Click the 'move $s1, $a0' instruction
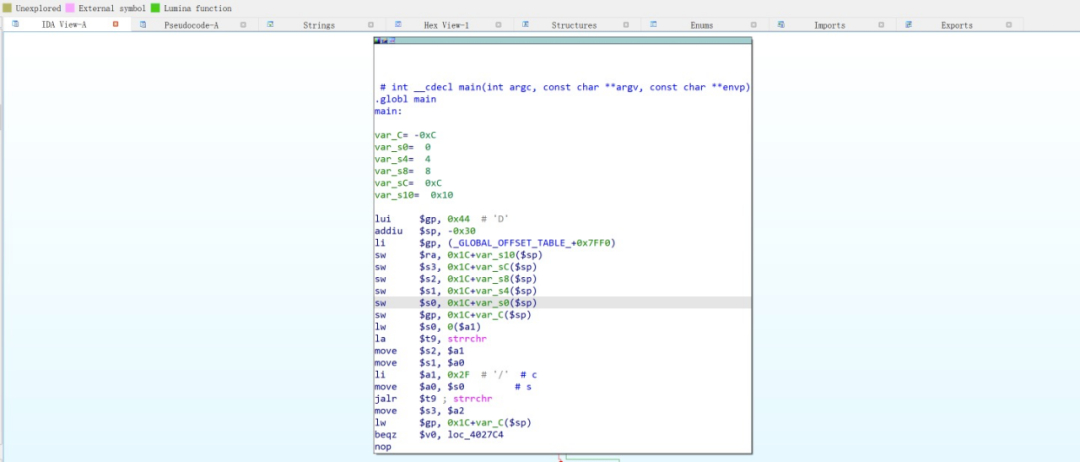The image size is (1080, 462). [x=419, y=362]
